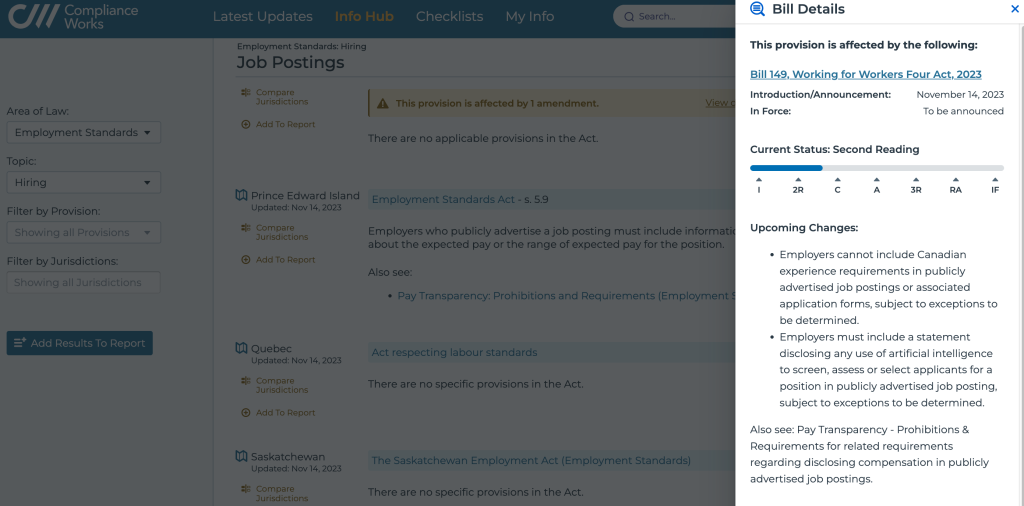Open the Checklists tab

click(x=449, y=17)
